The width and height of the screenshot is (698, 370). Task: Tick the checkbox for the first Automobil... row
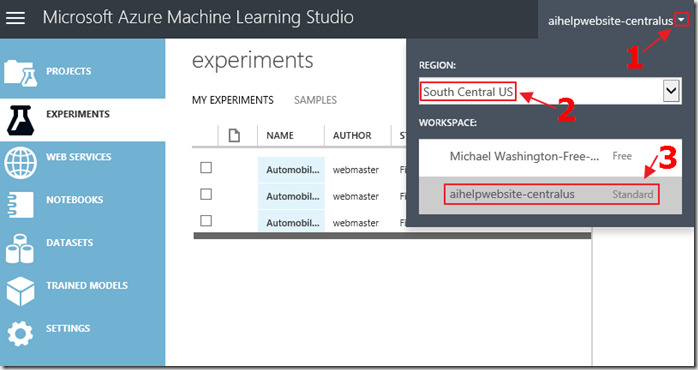pos(206,168)
